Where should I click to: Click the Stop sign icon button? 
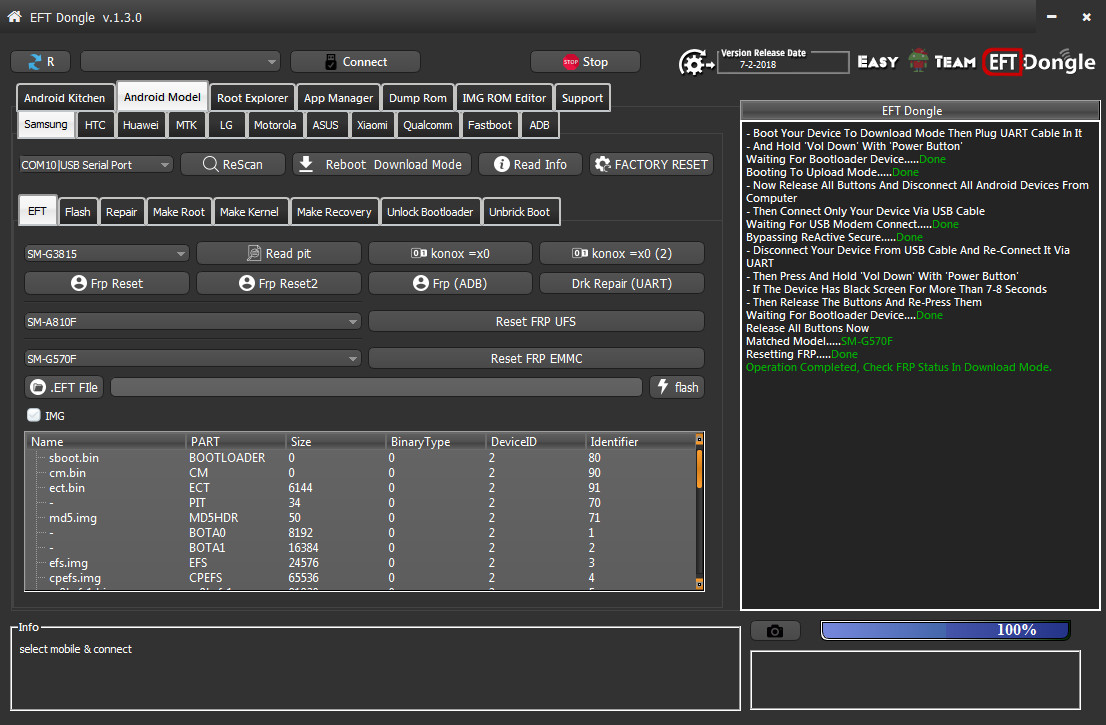(x=585, y=62)
